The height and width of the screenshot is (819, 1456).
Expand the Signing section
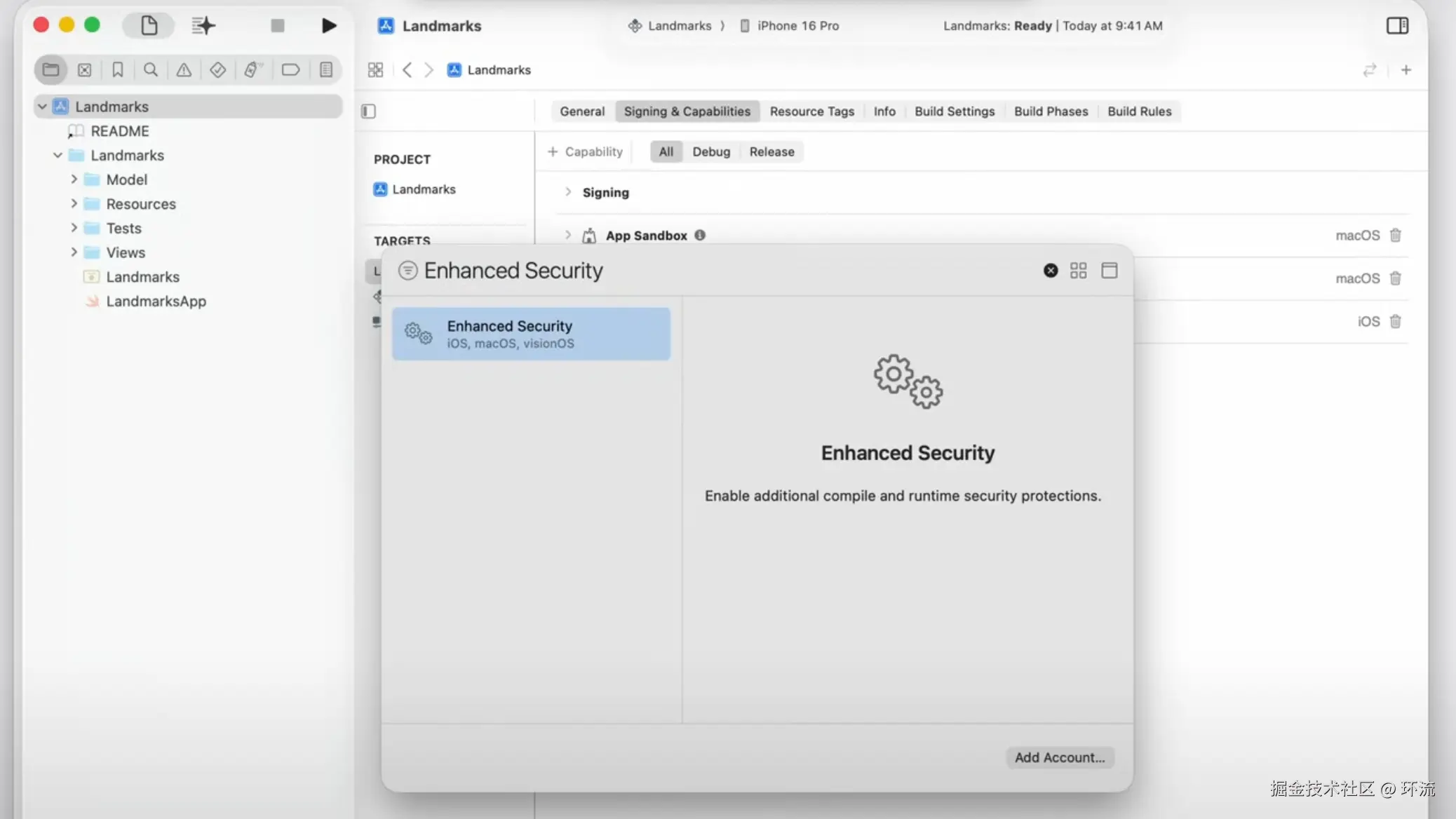[x=568, y=192]
